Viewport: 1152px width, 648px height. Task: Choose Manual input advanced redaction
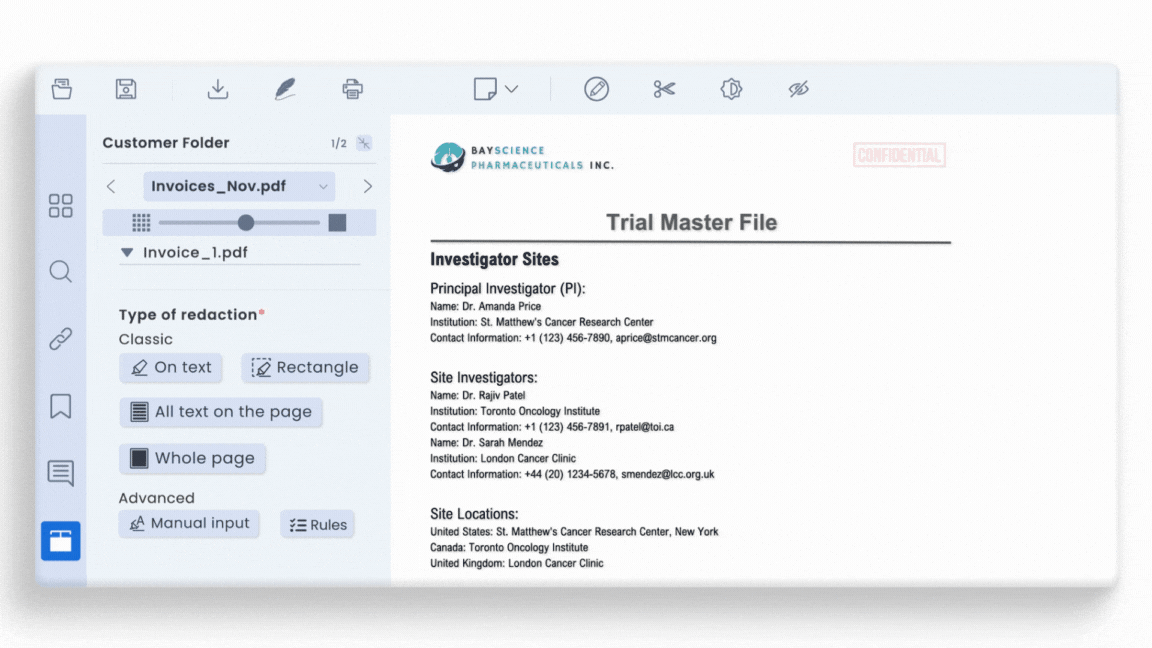(189, 524)
